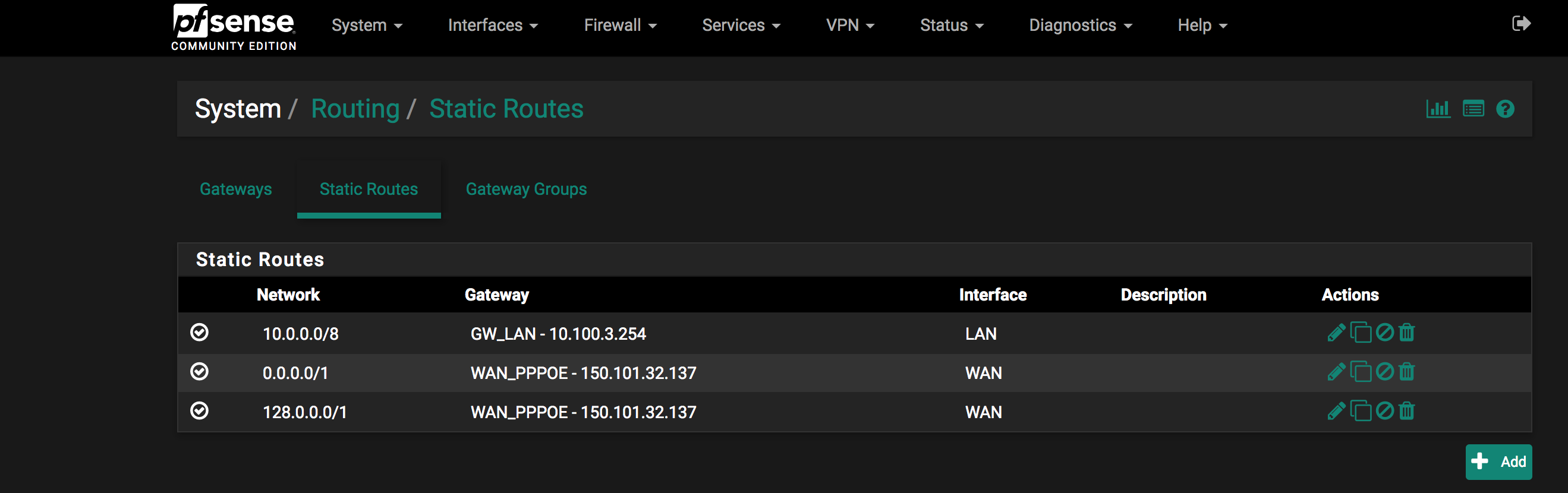Edit the 10.0.0.0/8 route with the pencil icon
The height and width of the screenshot is (493, 1568).
click(1336, 333)
